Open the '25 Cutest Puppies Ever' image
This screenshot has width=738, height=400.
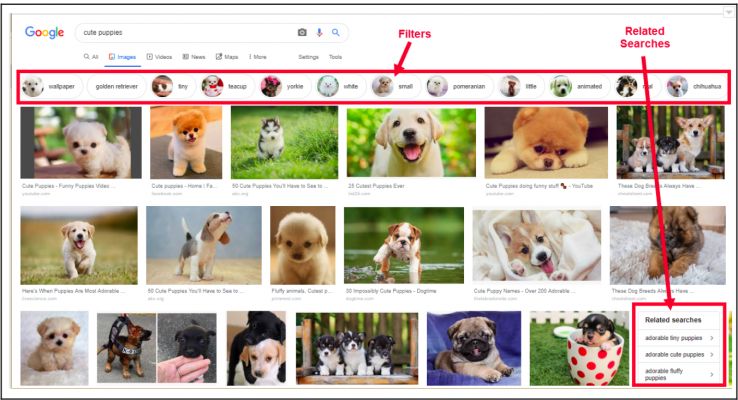[x=410, y=143]
